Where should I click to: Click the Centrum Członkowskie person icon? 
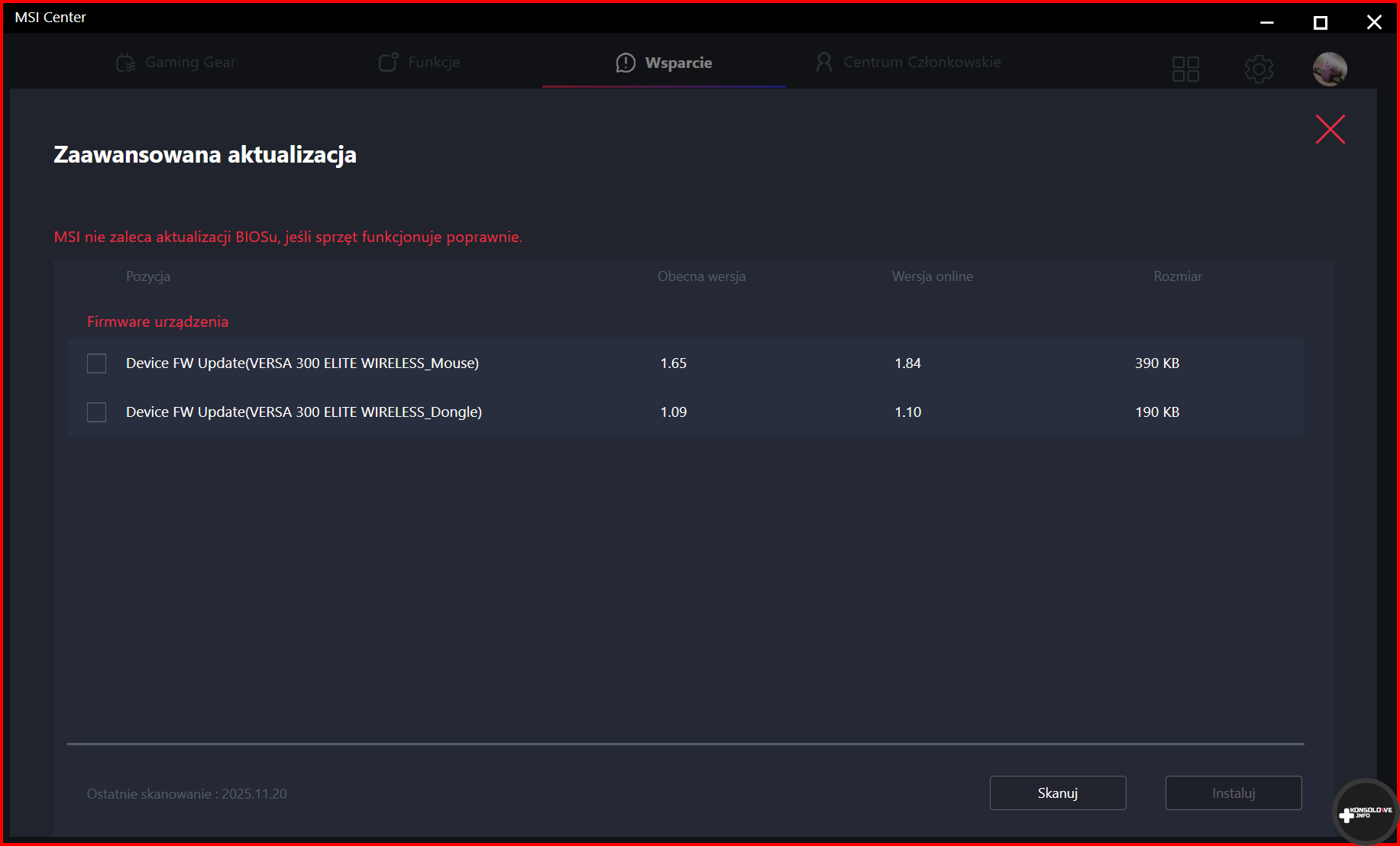point(823,63)
